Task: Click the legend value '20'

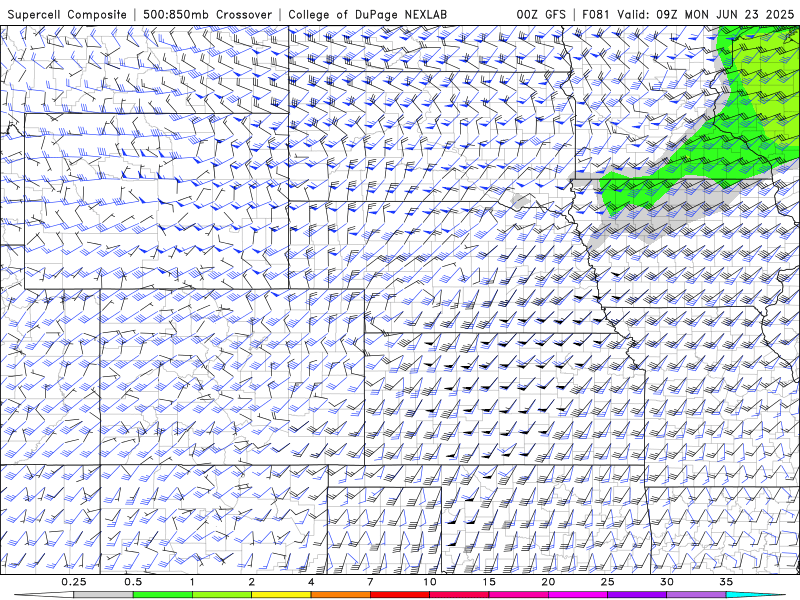Action: [548, 582]
